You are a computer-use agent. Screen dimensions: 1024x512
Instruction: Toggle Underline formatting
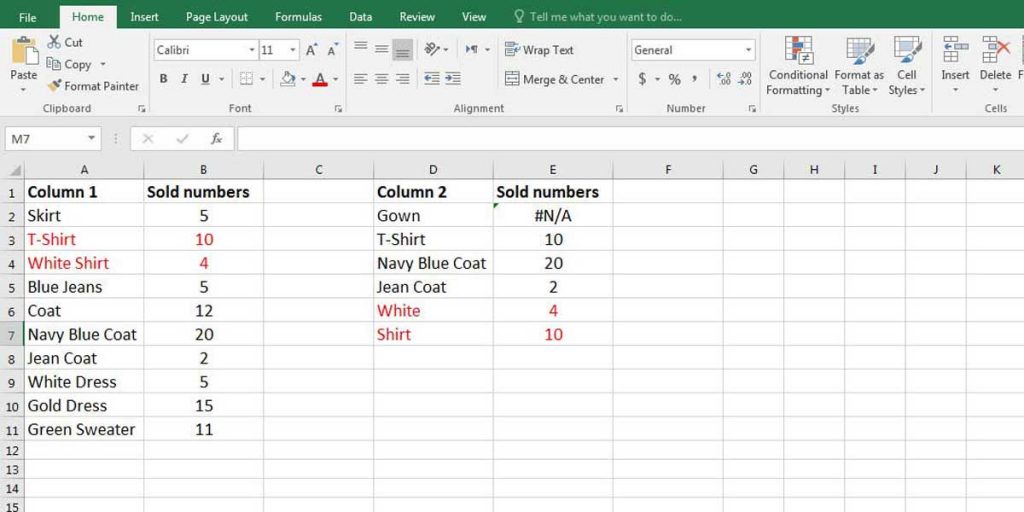pyautogui.click(x=205, y=79)
